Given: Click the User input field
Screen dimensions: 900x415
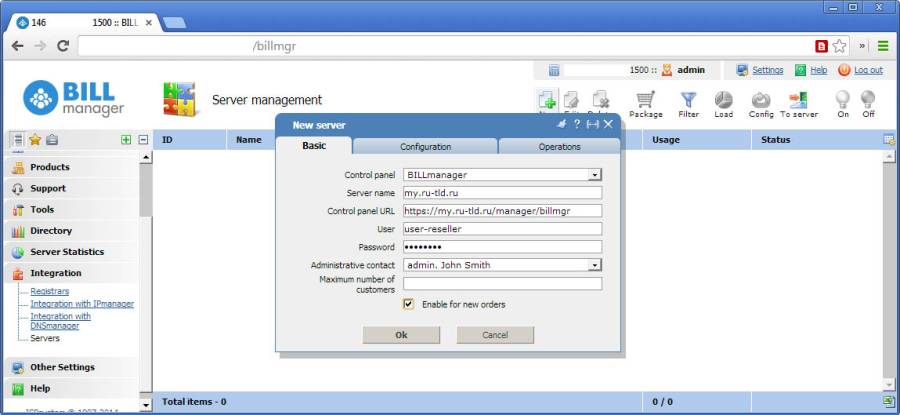Looking at the screenshot, I should (502, 229).
